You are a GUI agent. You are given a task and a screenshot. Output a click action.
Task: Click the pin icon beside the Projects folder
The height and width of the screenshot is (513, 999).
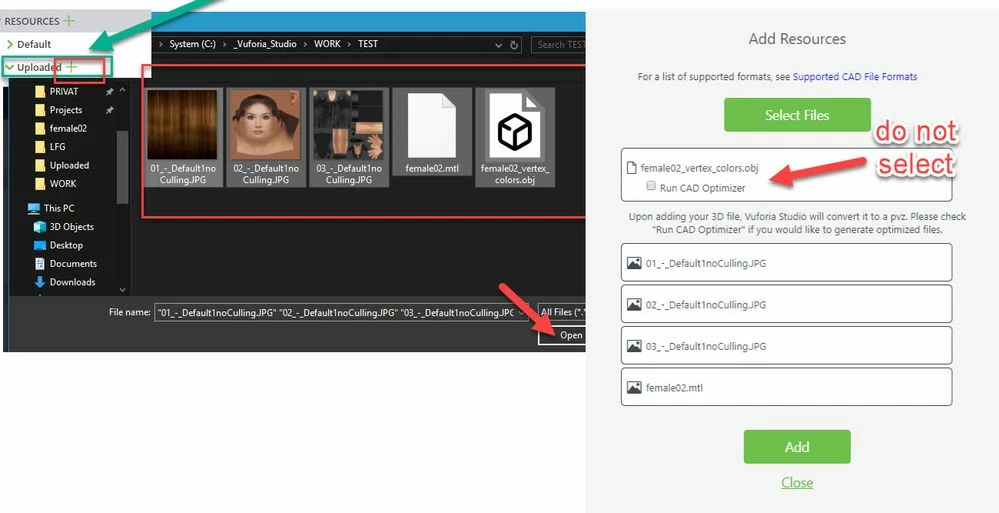pos(109,110)
